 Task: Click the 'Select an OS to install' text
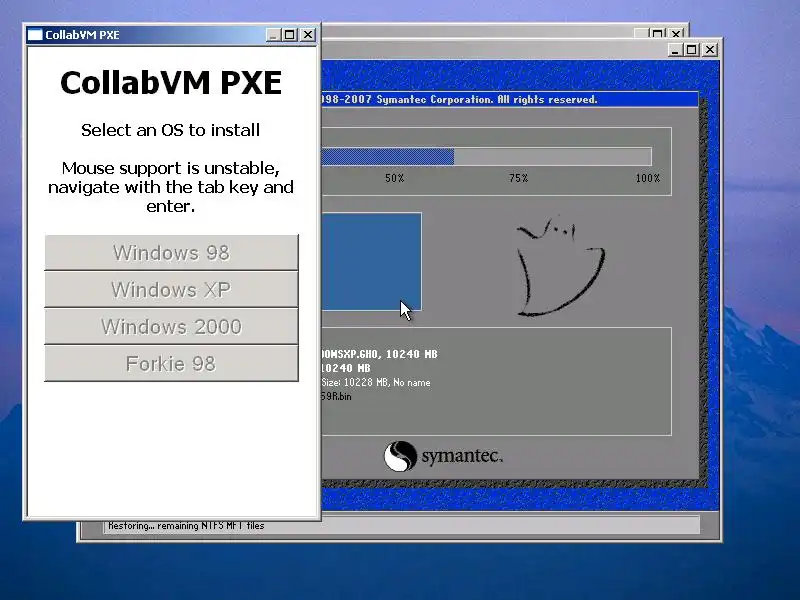pyautogui.click(x=170, y=130)
